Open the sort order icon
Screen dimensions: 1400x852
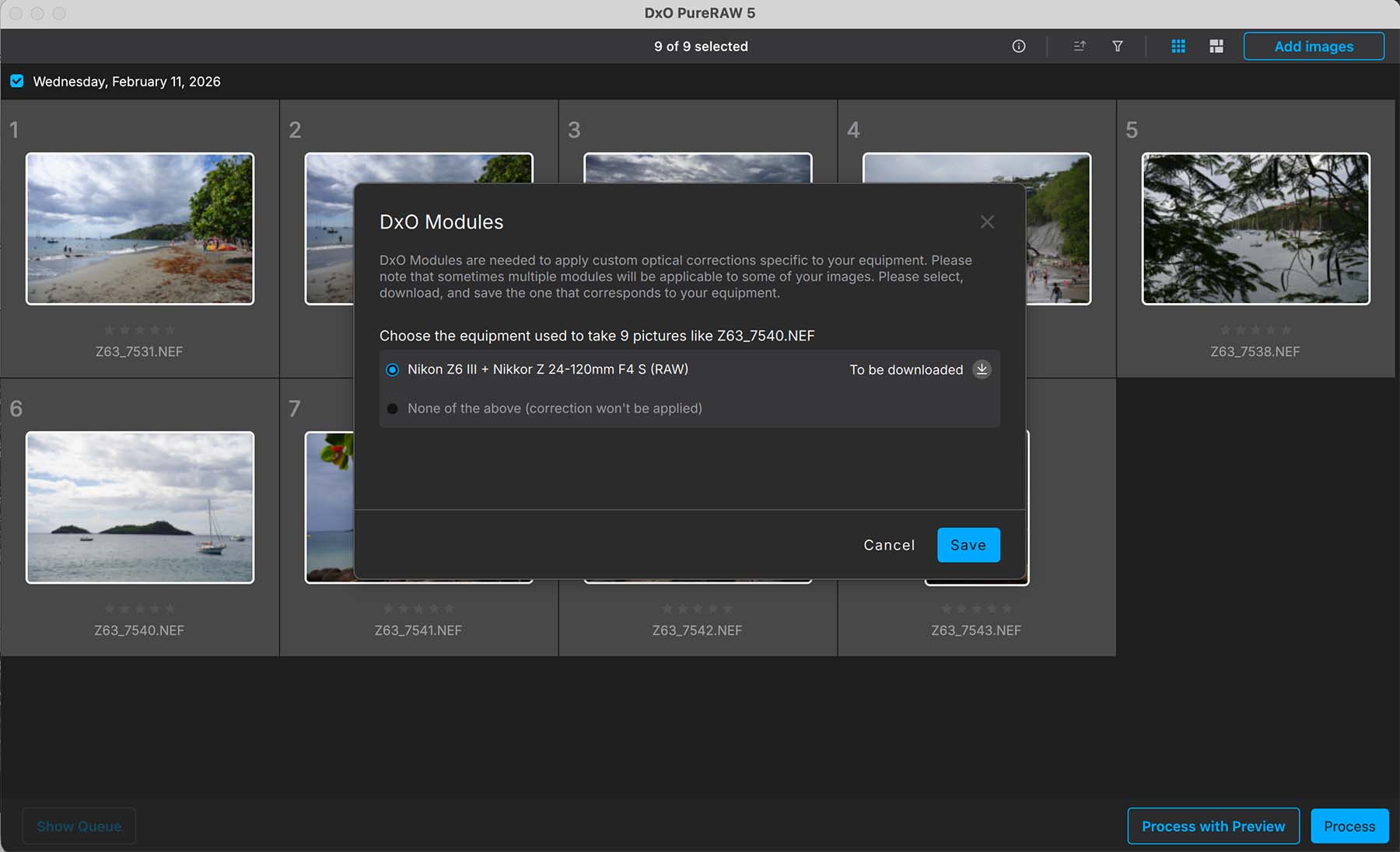1079,47
